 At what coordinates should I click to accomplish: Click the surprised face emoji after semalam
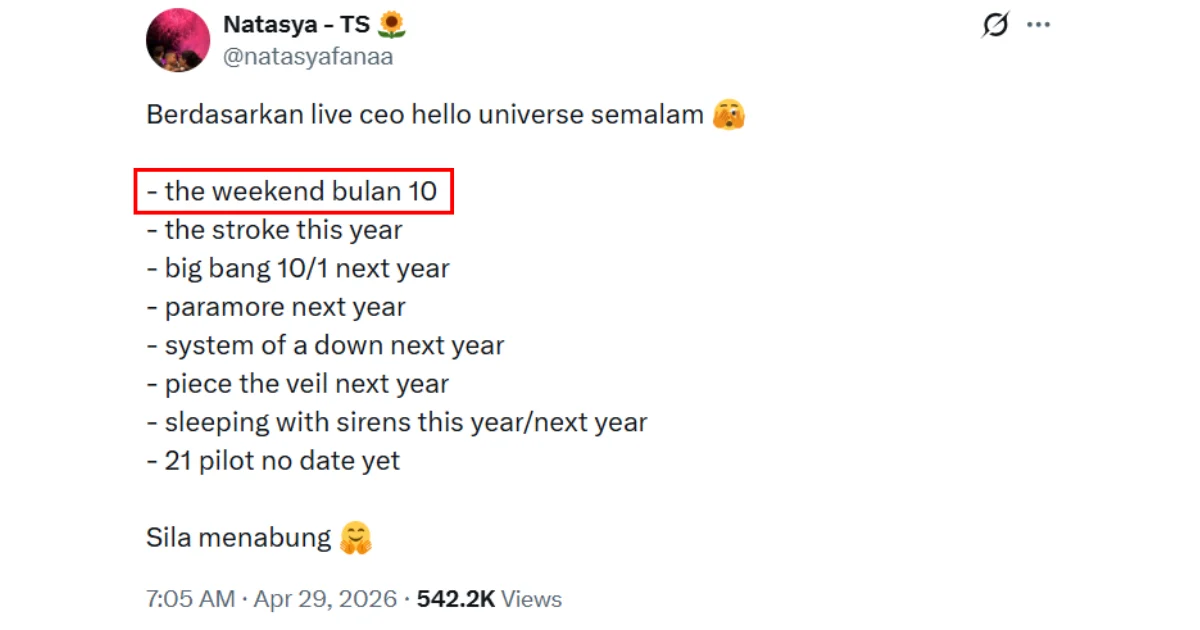click(728, 115)
